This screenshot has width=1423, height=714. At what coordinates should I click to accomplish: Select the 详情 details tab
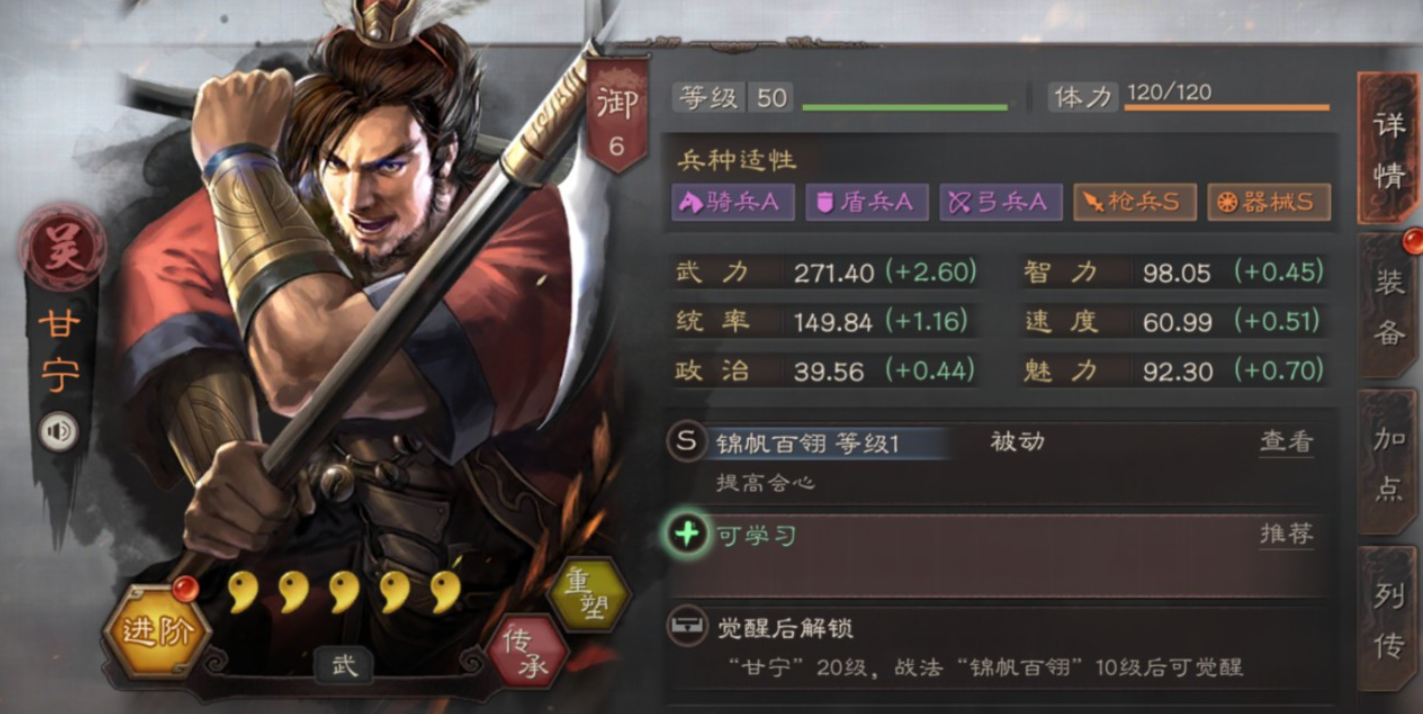[1389, 149]
